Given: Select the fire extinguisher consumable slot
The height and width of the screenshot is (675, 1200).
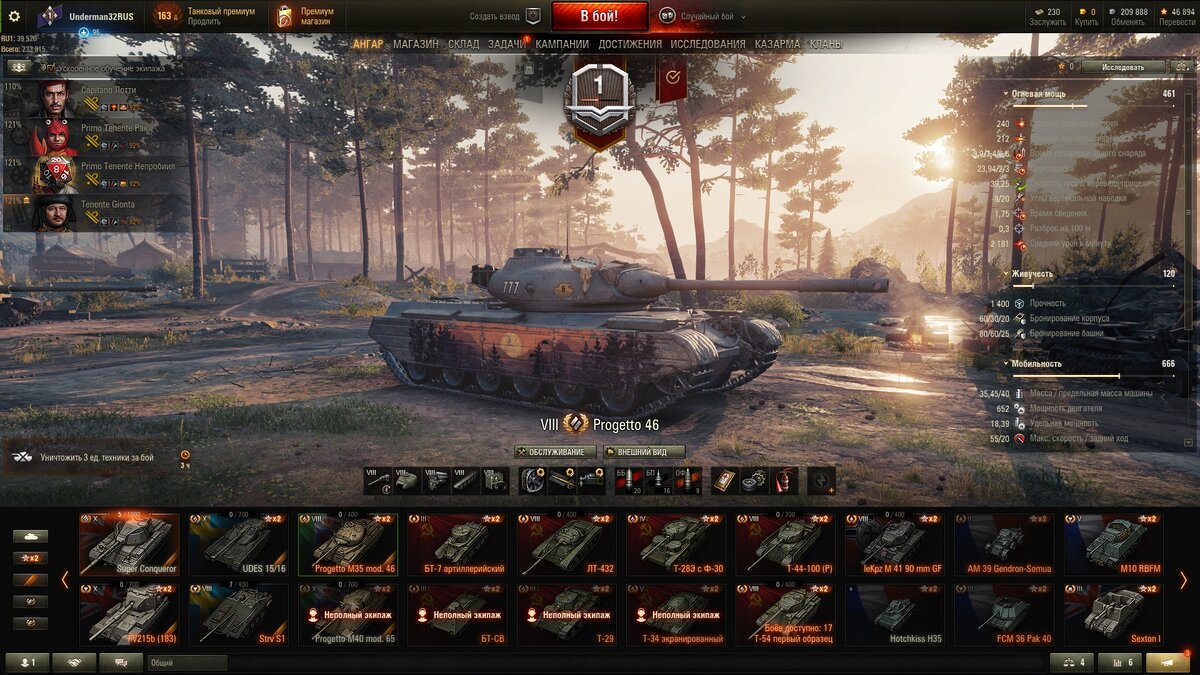Looking at the screenshot, I should 785,480.
